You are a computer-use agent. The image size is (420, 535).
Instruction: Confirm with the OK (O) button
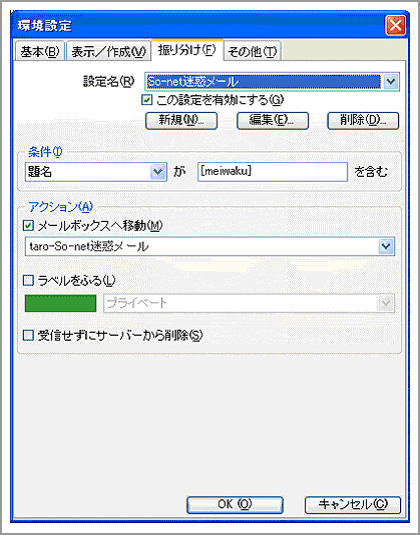(x=235, y=505)
